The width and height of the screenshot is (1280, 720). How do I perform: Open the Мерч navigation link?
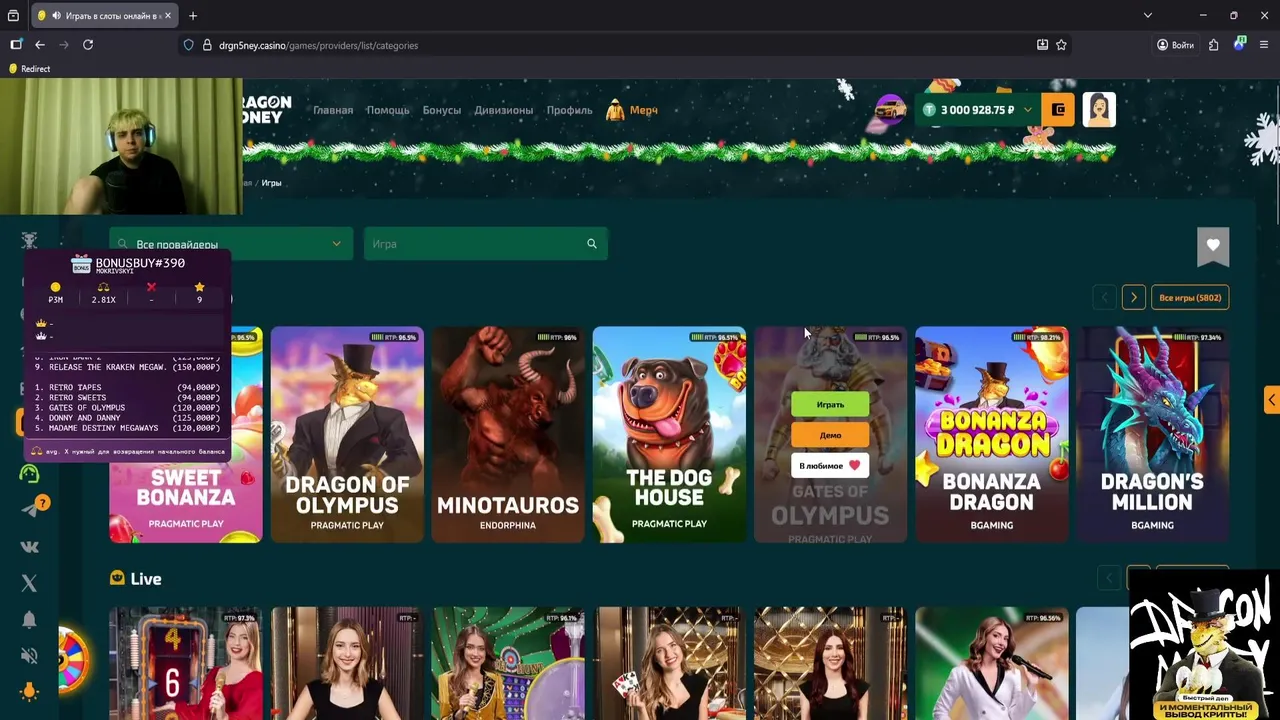click(x=632, y=110)
